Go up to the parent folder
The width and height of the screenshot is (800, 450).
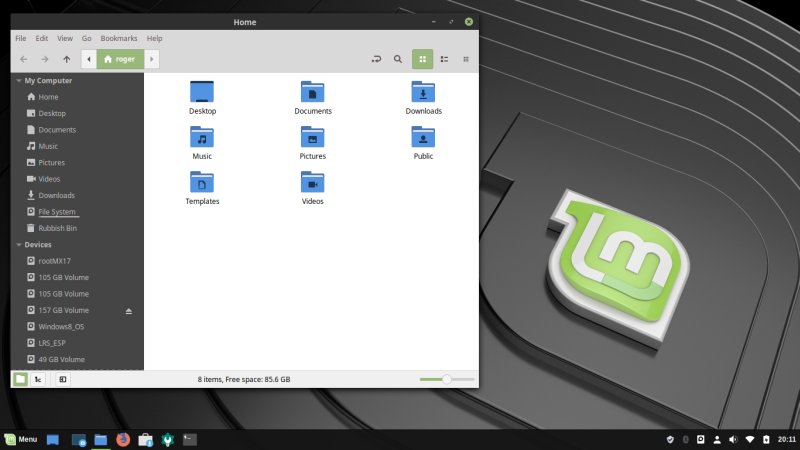point(67,59)
